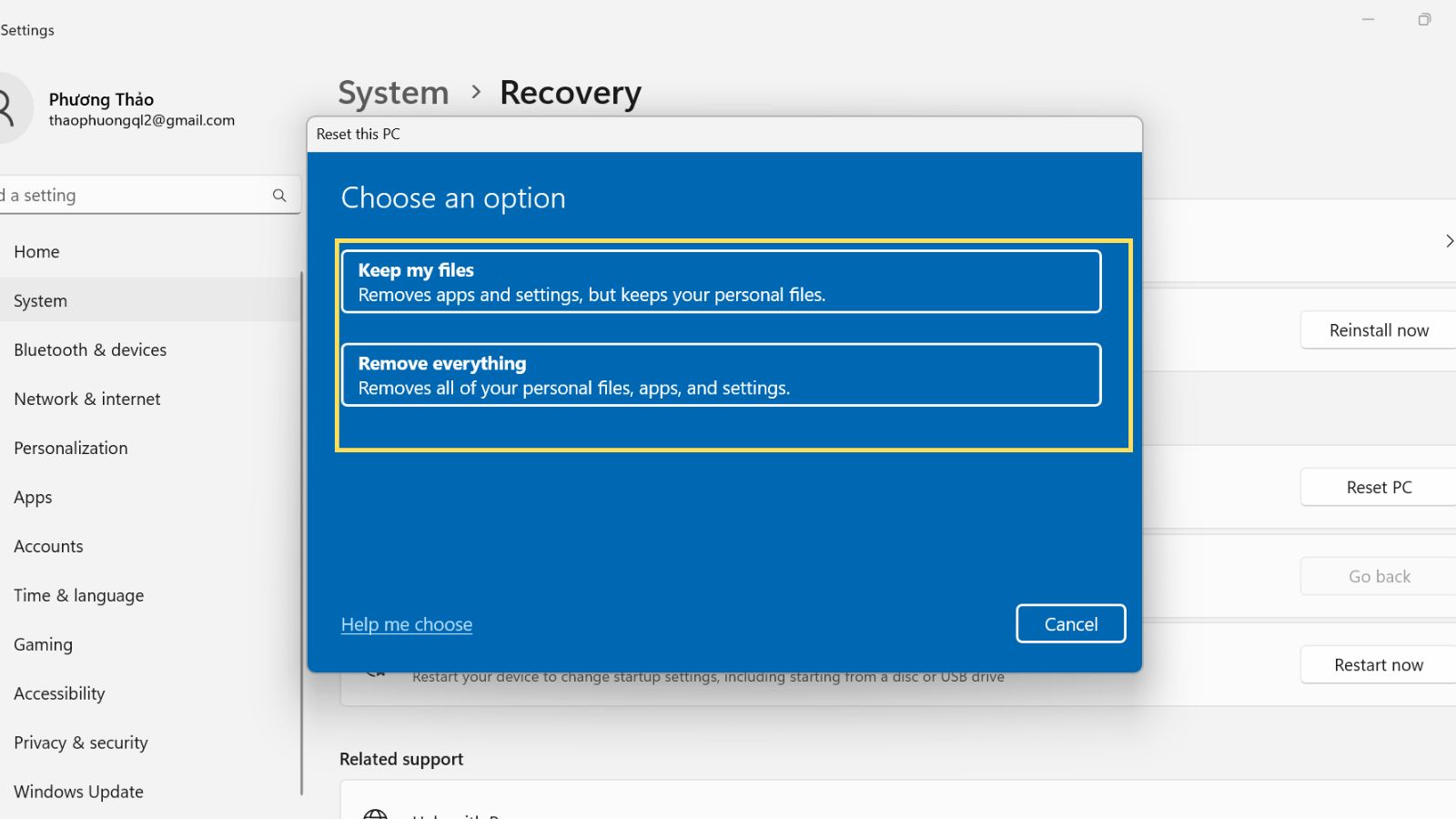1456x819 pixels.
Task: Click the Go back button
Action: click(x=1379, y=575)
